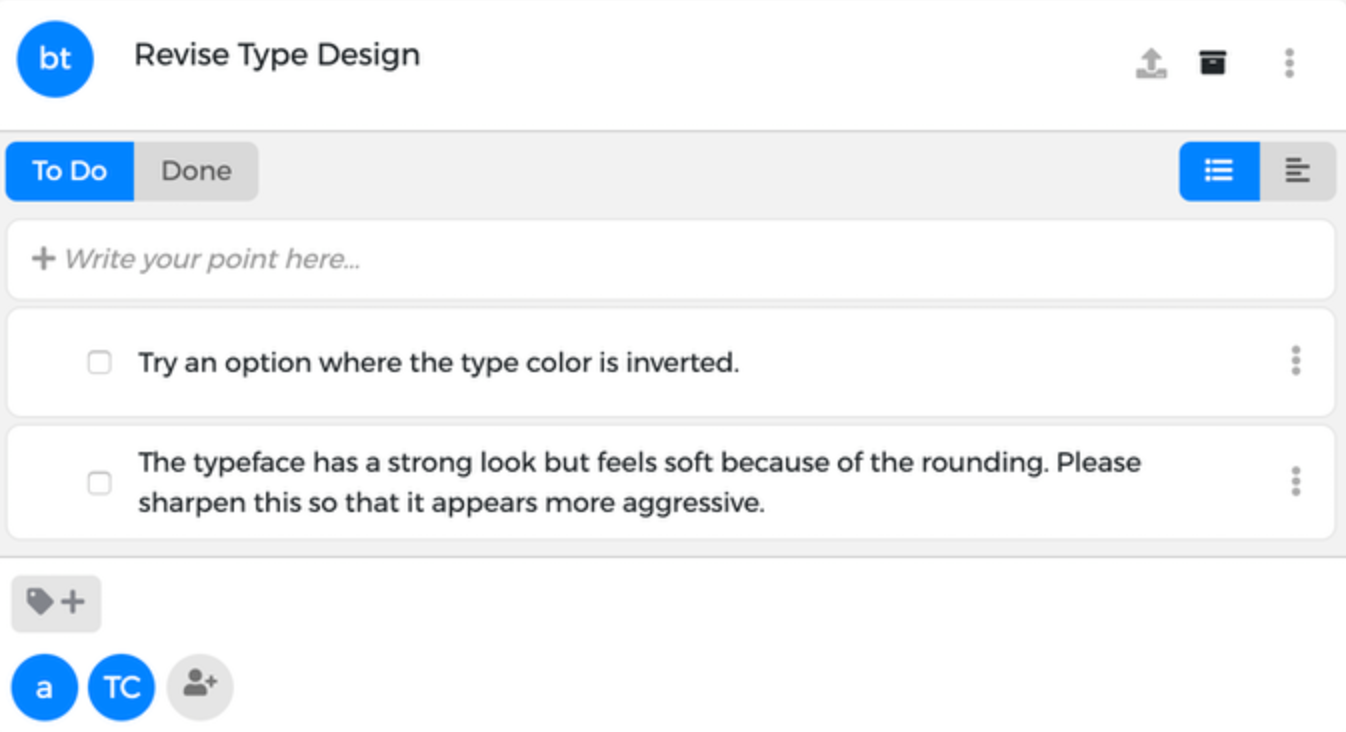Click the plus icon beside the point field
The height and width of the screenshot is (732, 1346).
tap(42, 260)
